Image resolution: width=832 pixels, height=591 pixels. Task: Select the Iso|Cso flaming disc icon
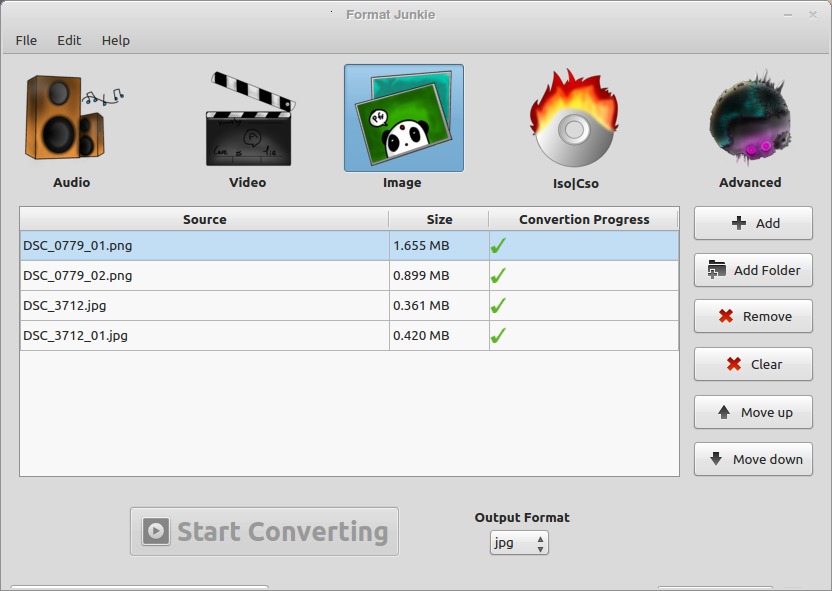[575, 118]
